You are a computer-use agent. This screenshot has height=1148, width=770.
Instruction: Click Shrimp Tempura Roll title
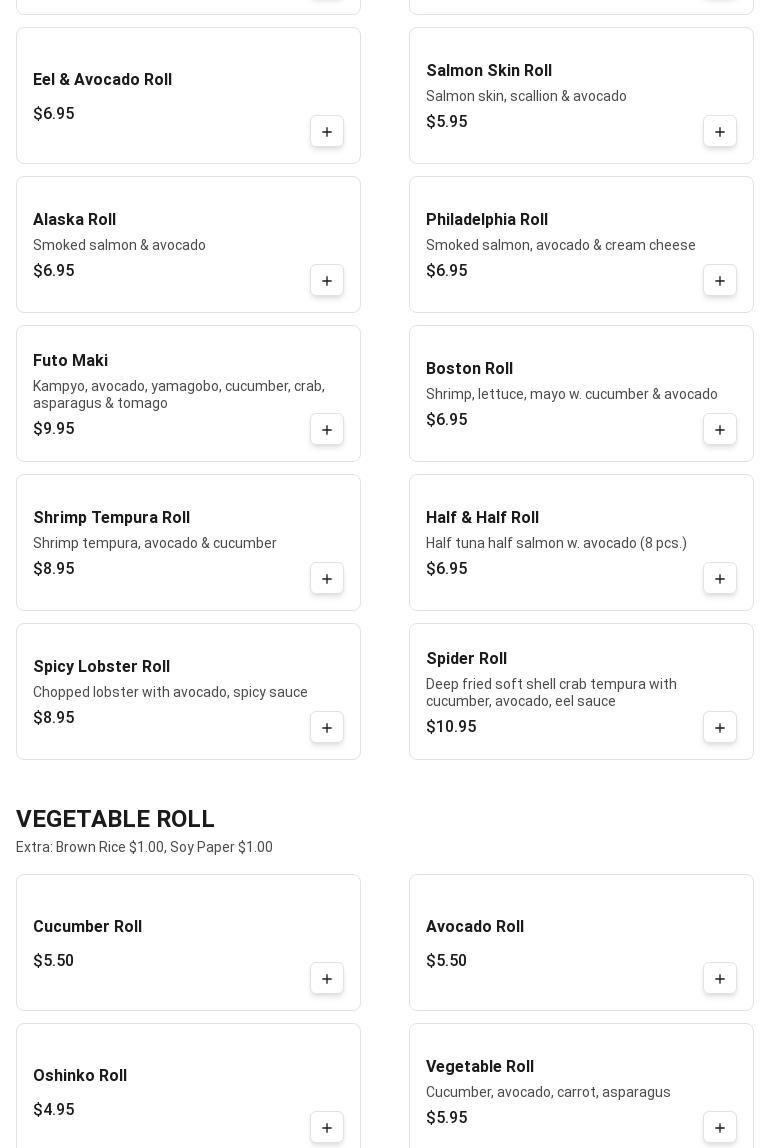(x=111, y=518)
